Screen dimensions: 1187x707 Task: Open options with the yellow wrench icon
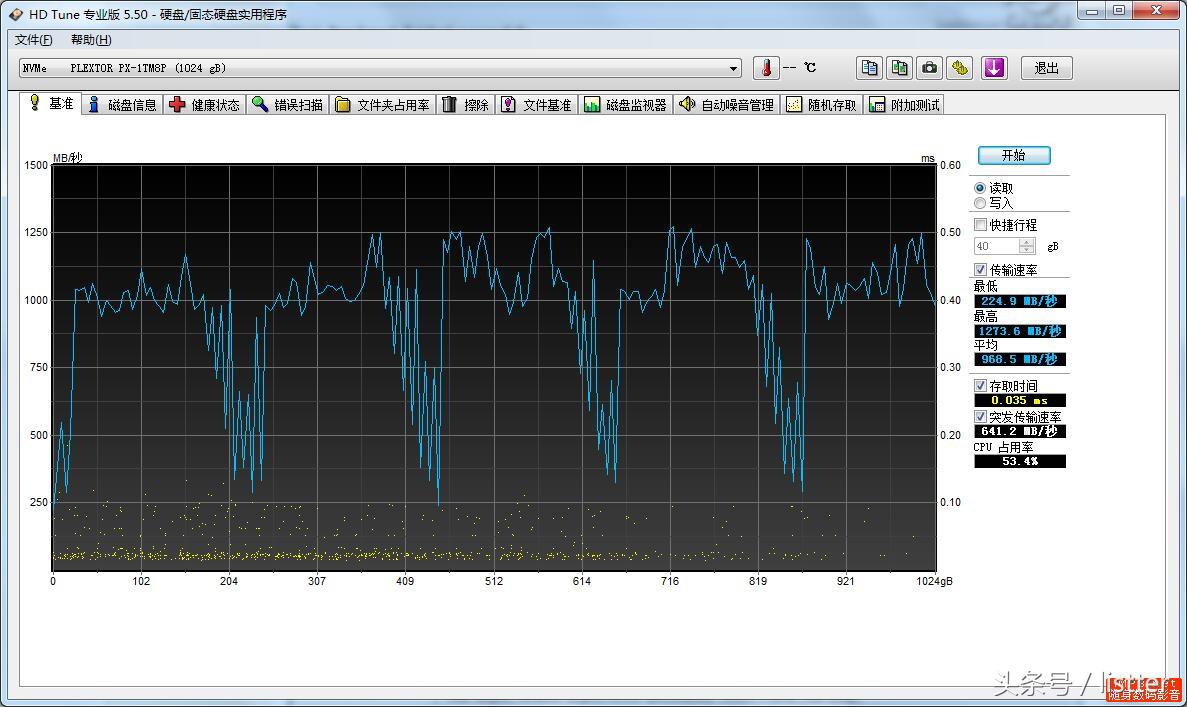click(x=960, y=68)
